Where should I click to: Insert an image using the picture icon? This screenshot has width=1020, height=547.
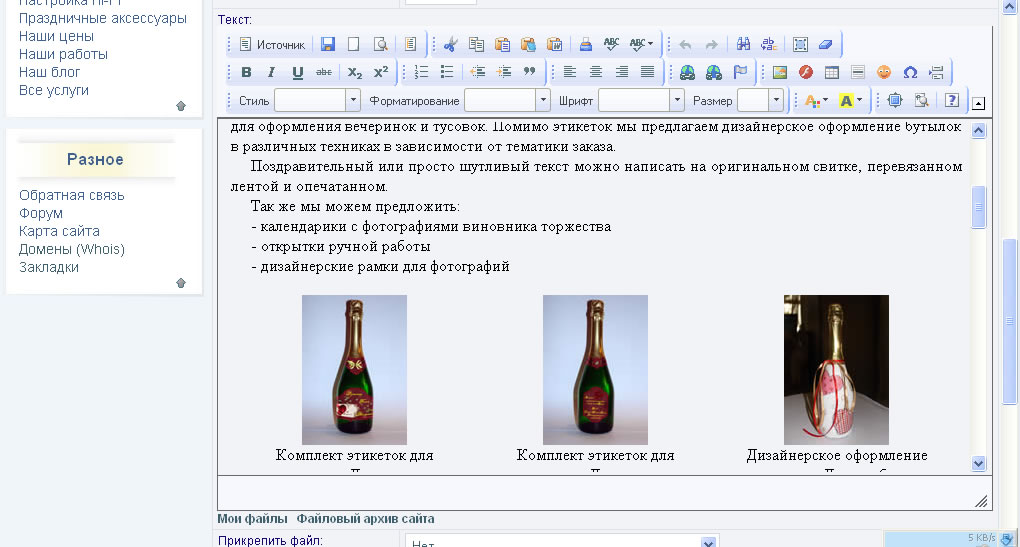780,72
